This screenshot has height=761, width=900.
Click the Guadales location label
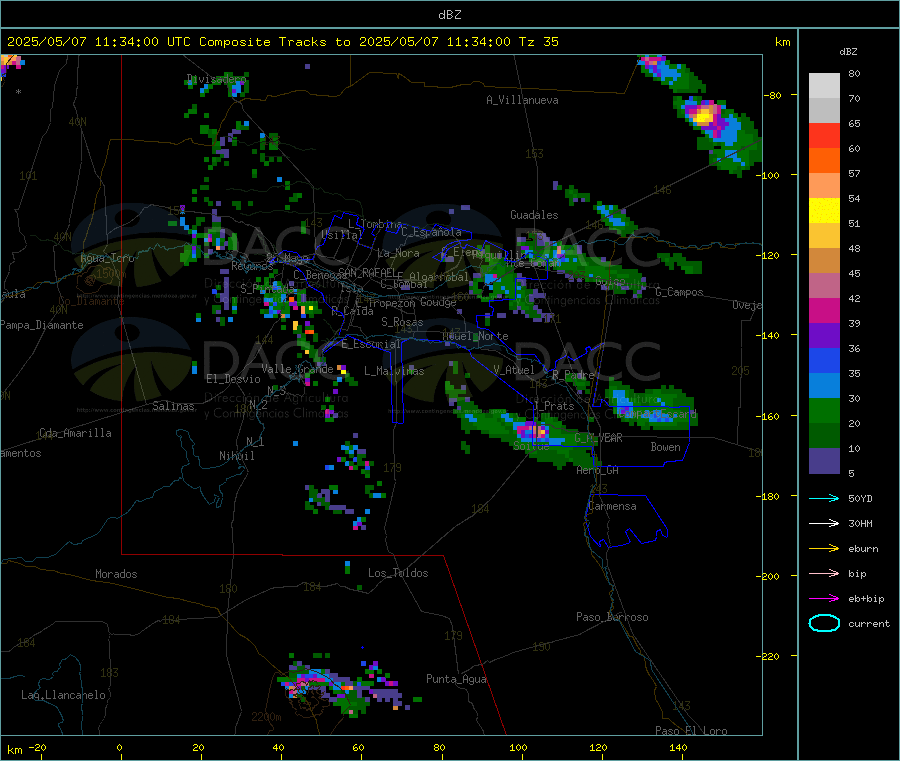(x=534, y=215)
